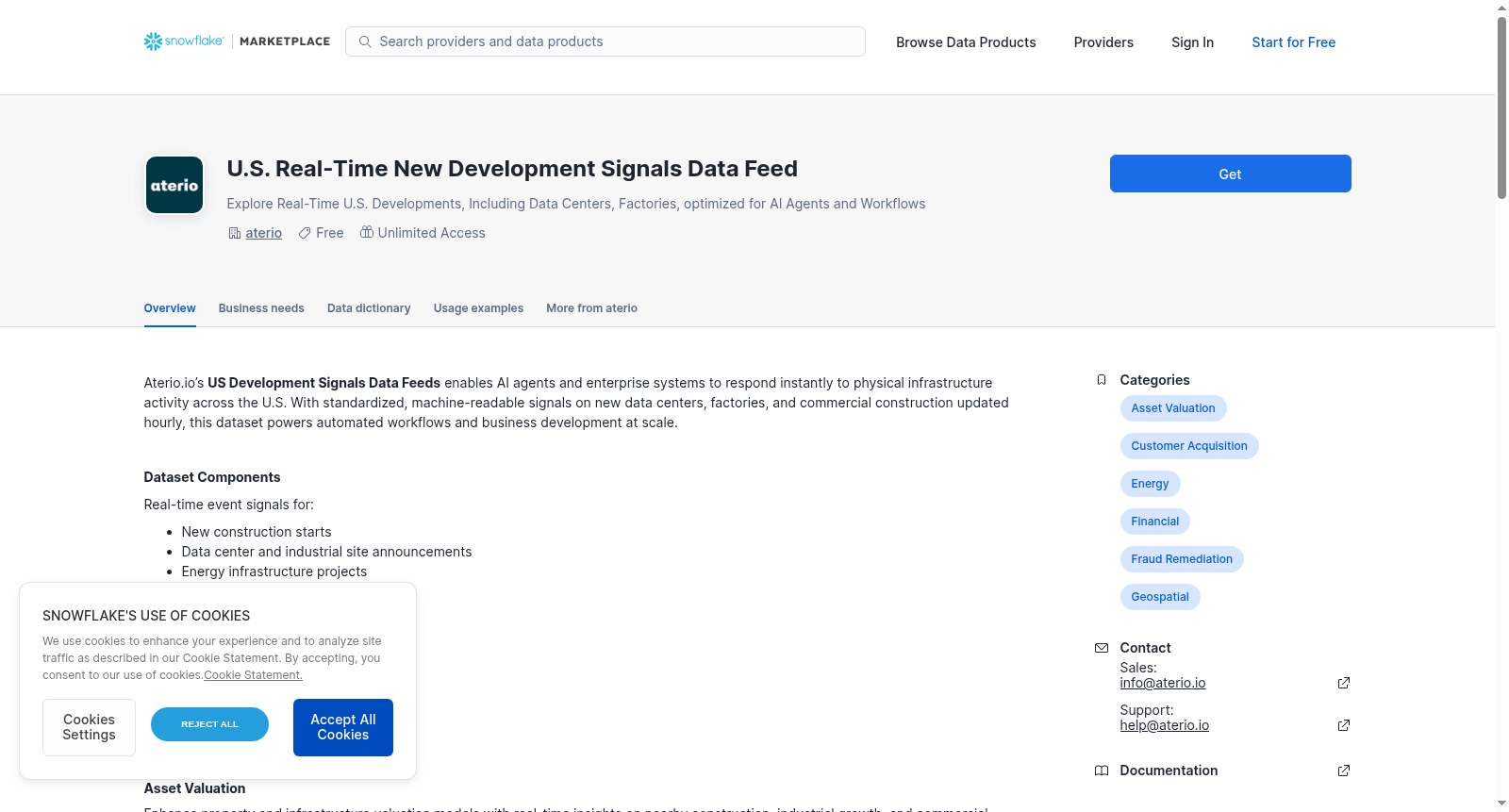This screenshot has width=1509, height=812.
Task: Click the info@aterio.io sales email
Action: 1163,683
